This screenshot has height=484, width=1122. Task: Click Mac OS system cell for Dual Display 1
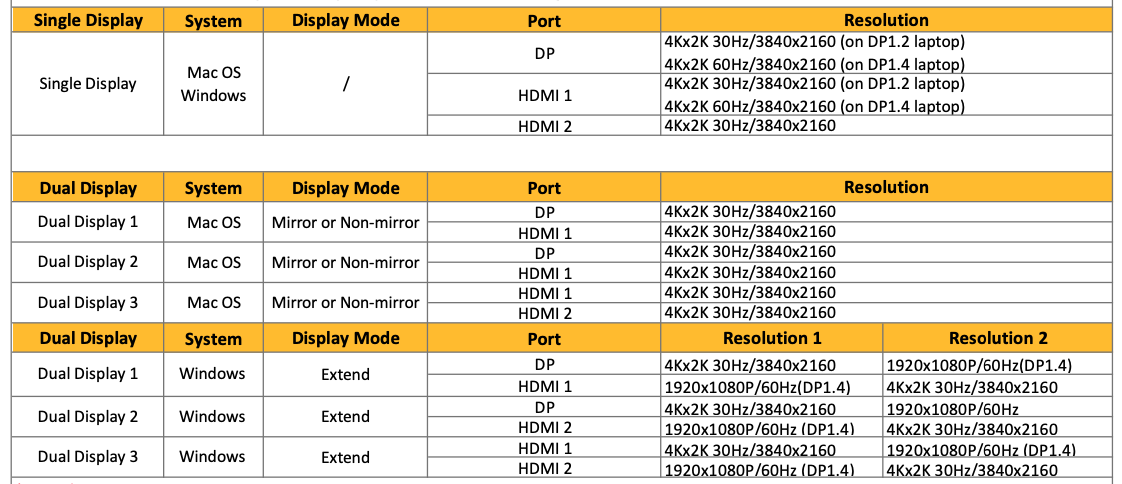214,222
